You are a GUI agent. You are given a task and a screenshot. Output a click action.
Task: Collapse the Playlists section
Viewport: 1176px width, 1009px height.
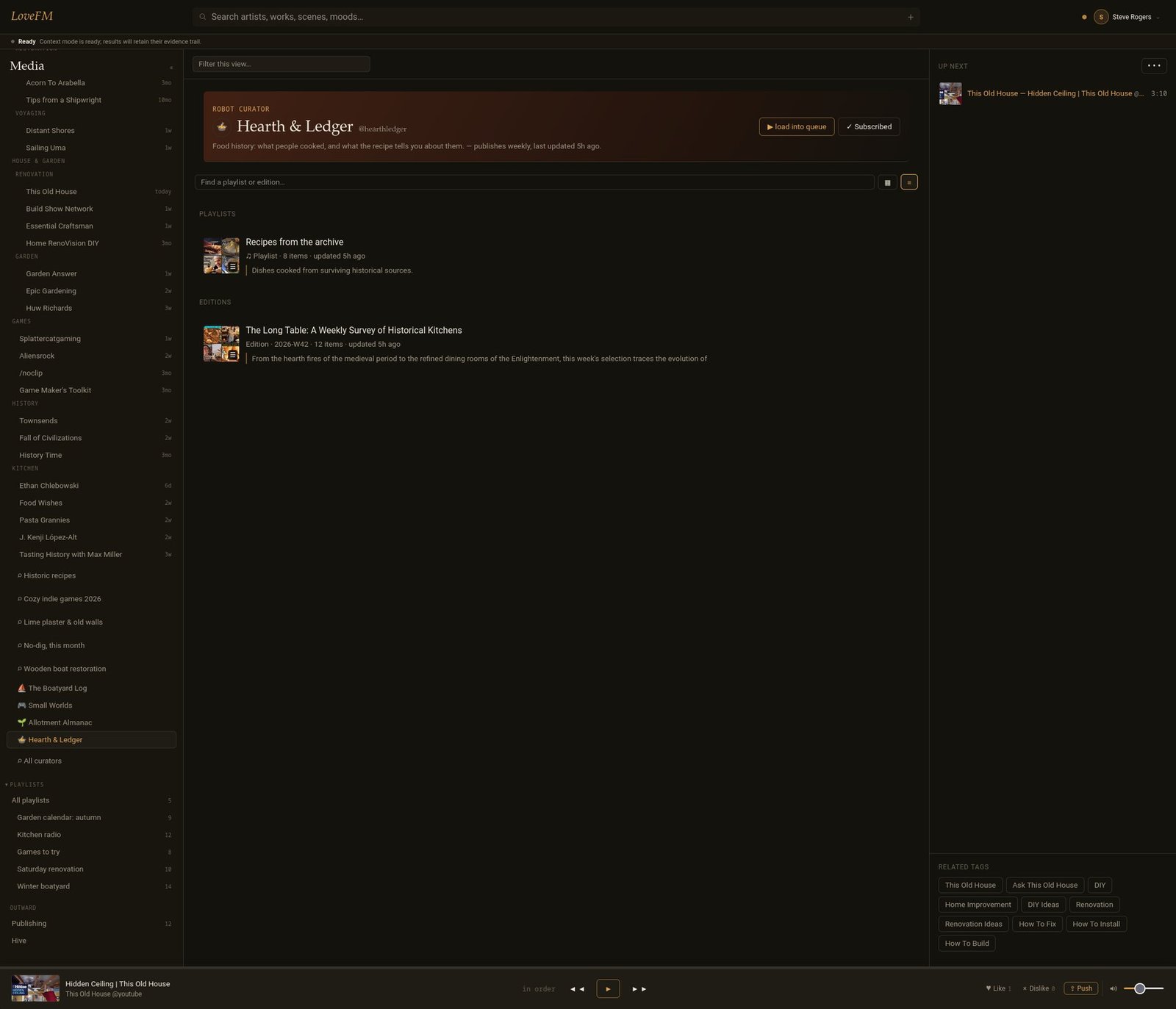[24, 784]
